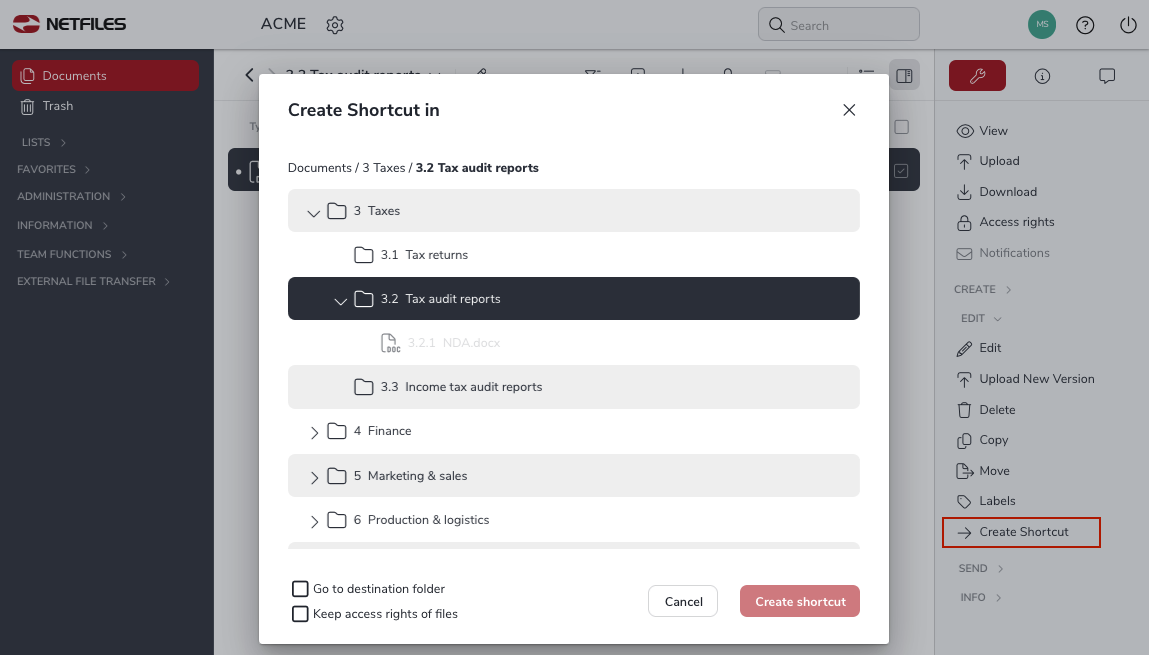
Task: Cancel the Create Shortcut dialog
Action: [683, 601]
